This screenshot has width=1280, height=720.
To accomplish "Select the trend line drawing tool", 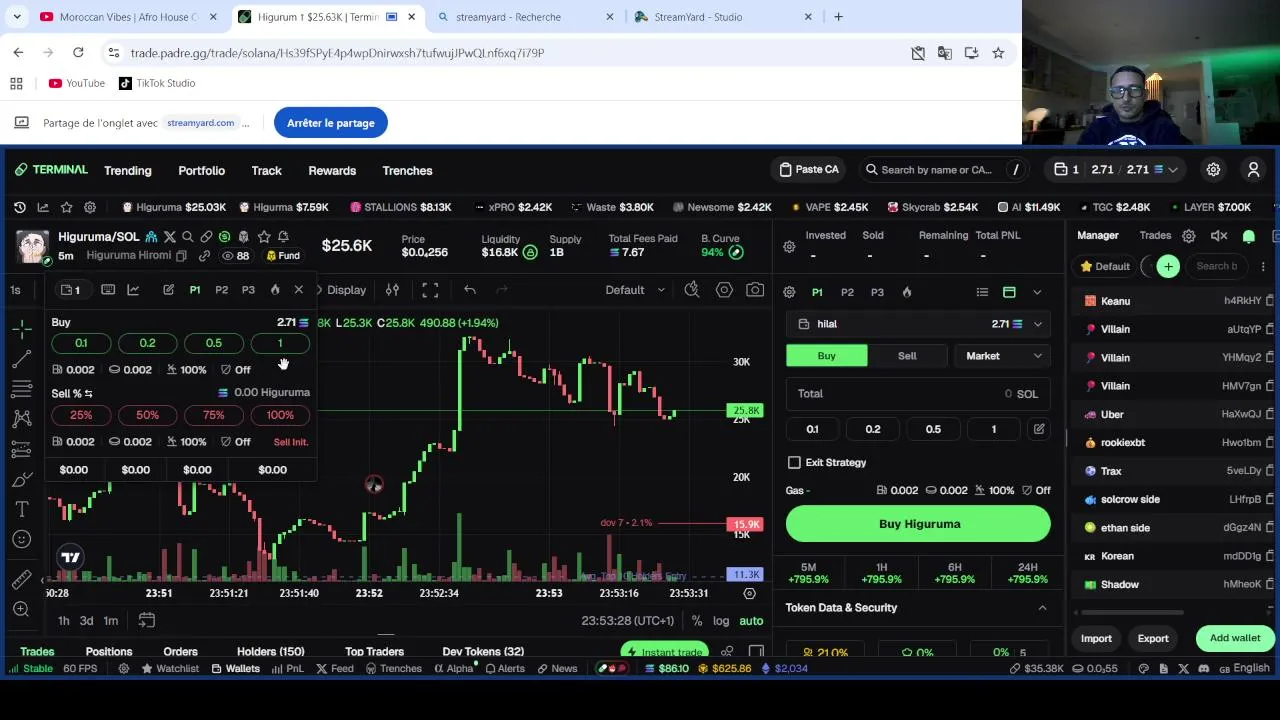I will point(21,358).
